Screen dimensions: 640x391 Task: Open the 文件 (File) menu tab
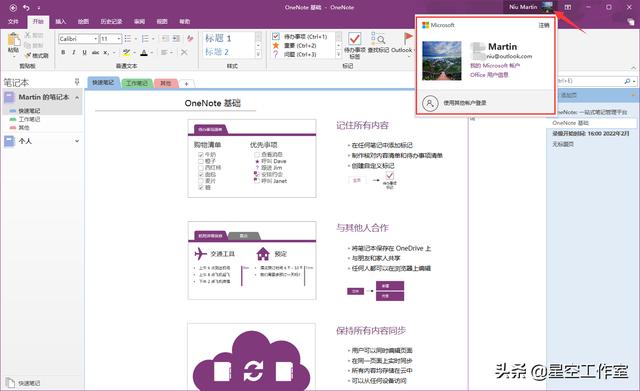(x=13, y=21)
